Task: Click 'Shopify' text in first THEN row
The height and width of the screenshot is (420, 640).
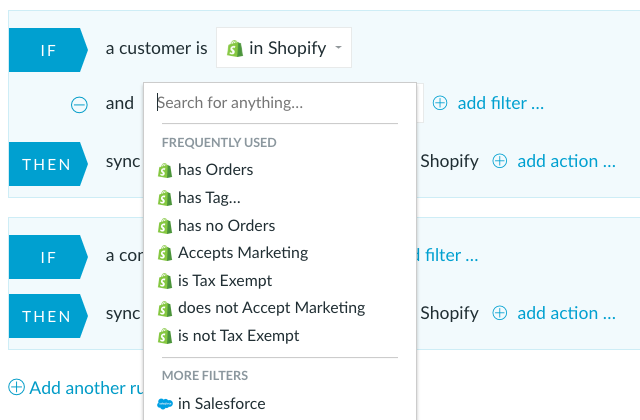Action: pos(449,161)
